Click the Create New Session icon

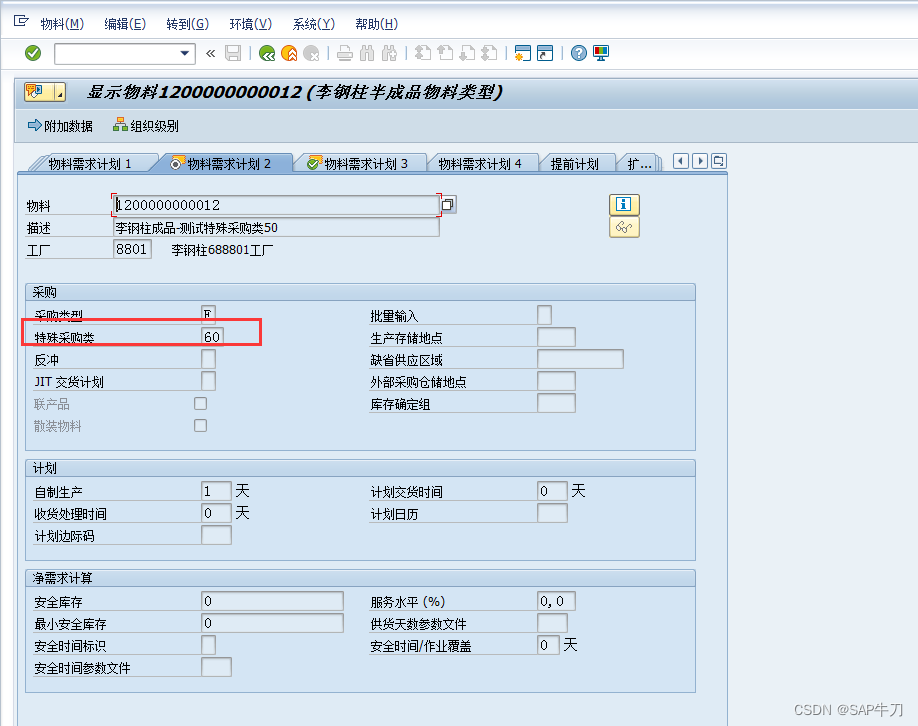(x=522, y=53)
